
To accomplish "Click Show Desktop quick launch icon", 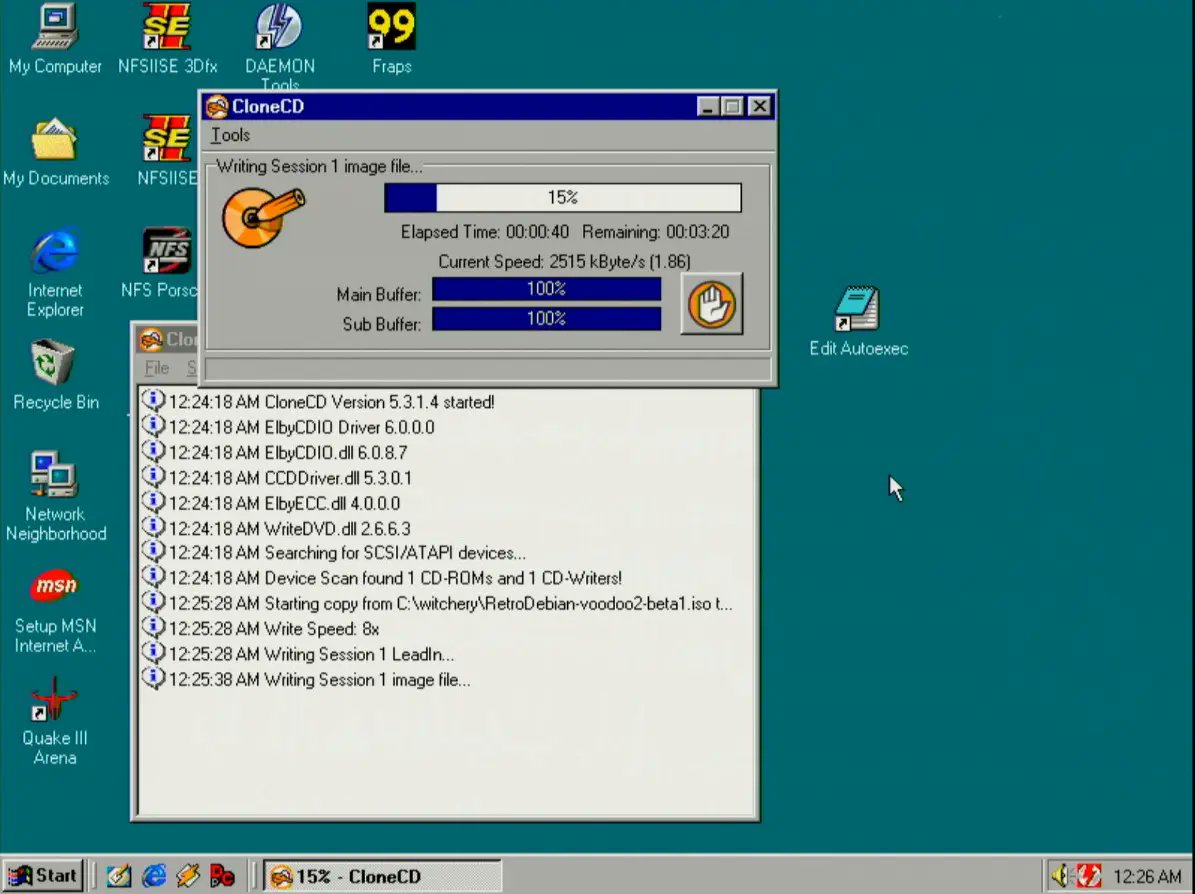I will pyautogui.click(x=119, y=876).
